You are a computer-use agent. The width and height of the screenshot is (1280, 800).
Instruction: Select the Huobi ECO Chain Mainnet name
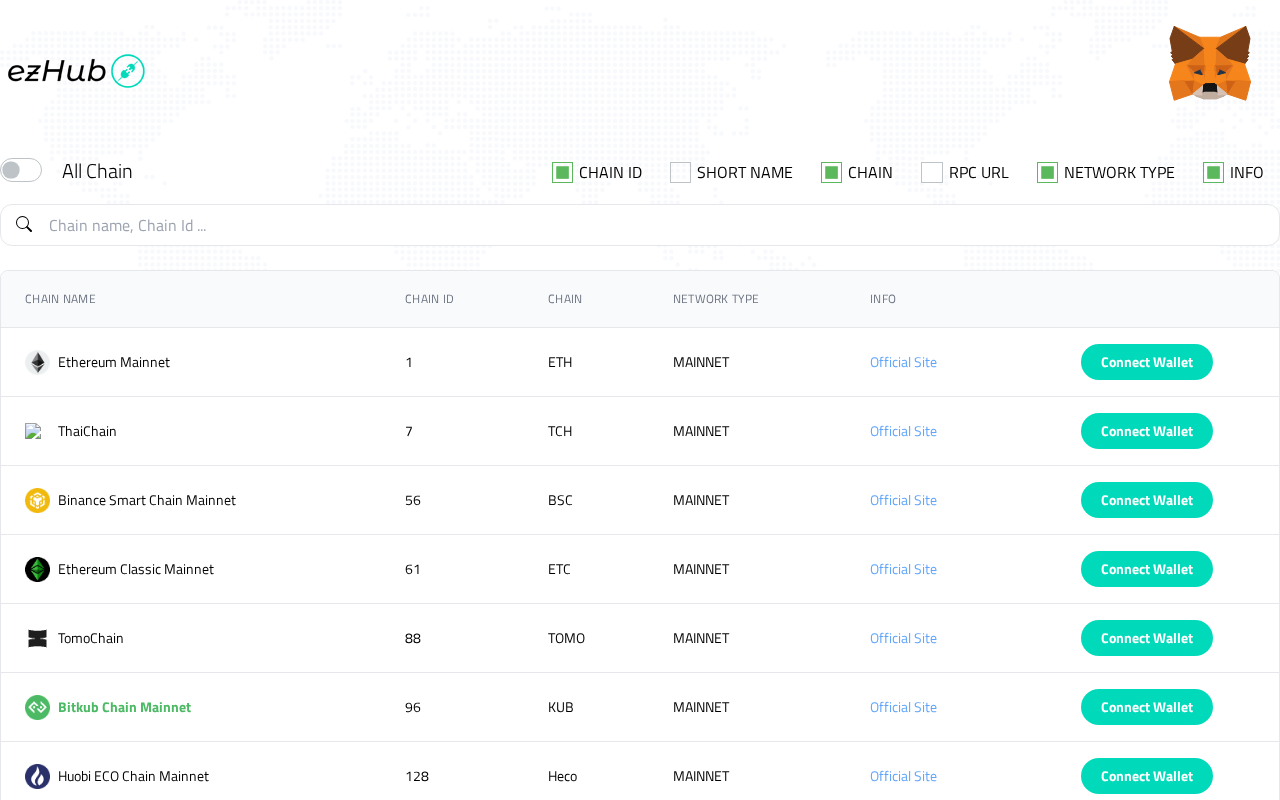click(x=133, y=776)
